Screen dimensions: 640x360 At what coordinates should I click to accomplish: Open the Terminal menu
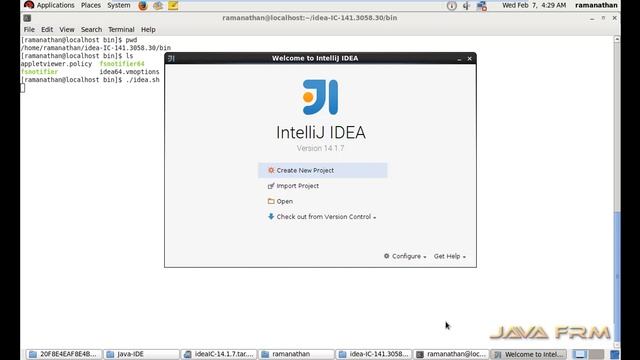[121, 29]
